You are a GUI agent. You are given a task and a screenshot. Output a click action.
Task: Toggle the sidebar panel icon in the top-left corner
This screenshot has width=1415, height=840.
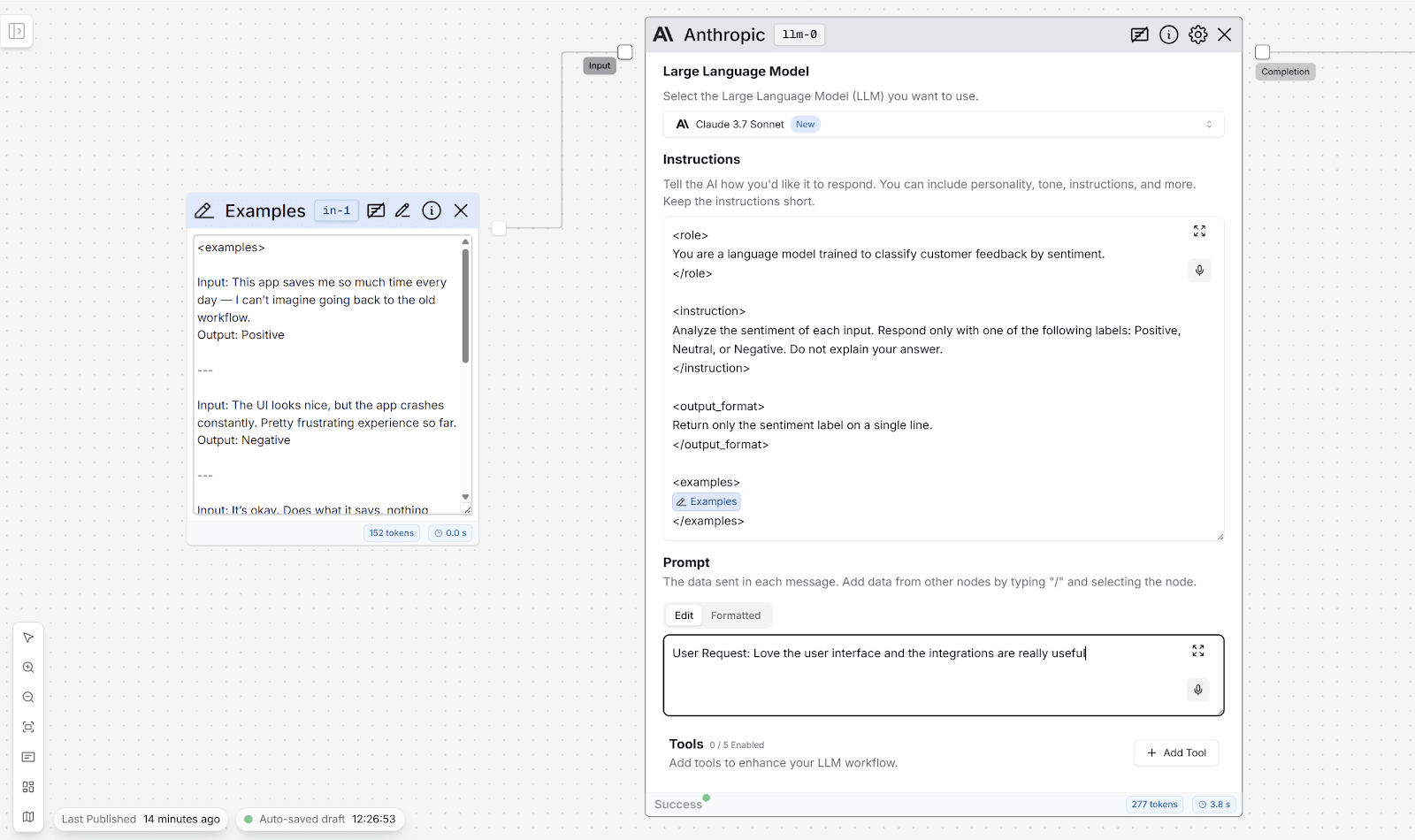coord(17,32)
